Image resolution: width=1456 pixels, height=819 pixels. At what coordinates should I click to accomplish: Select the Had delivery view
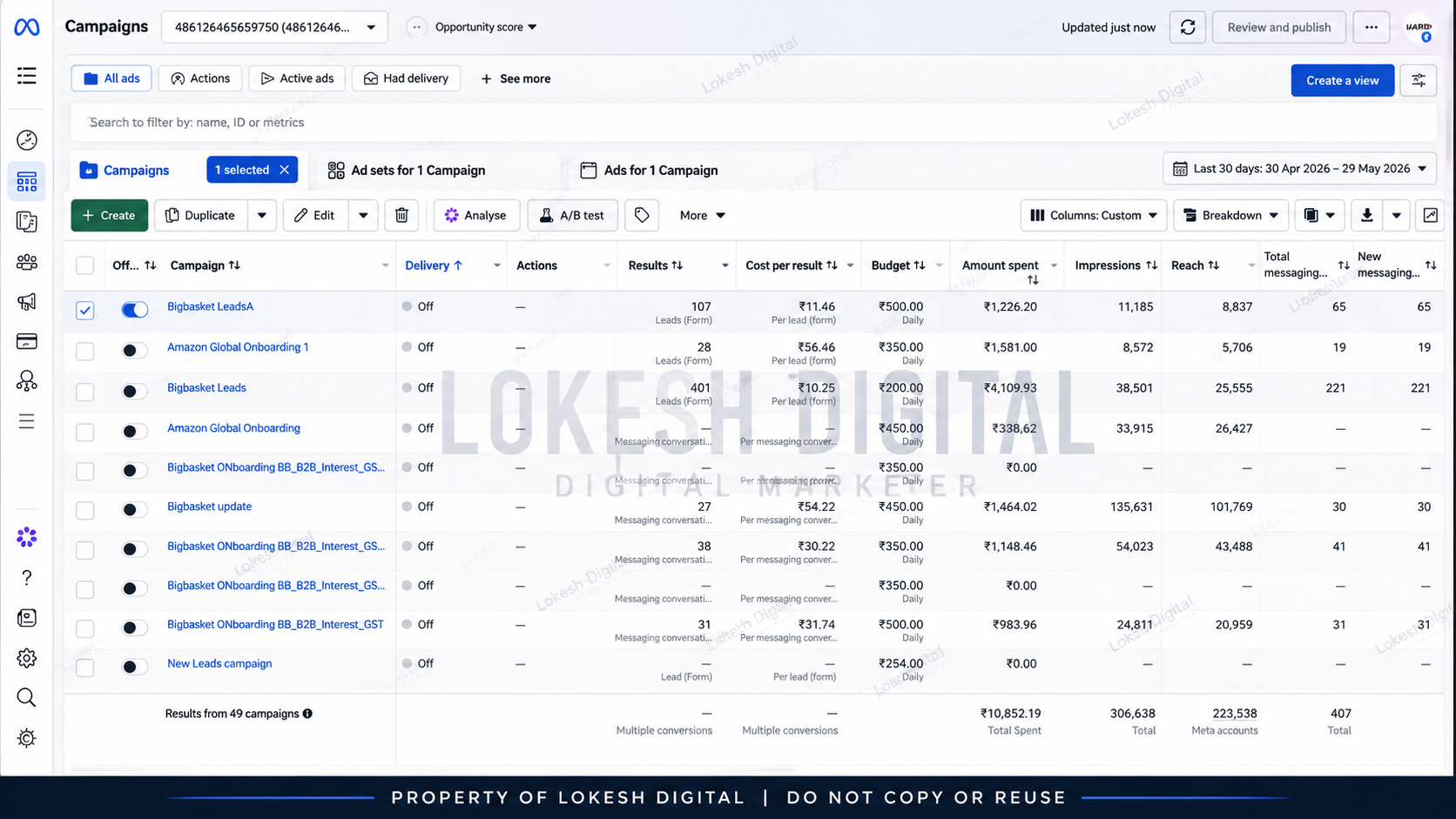coord(406,78)
